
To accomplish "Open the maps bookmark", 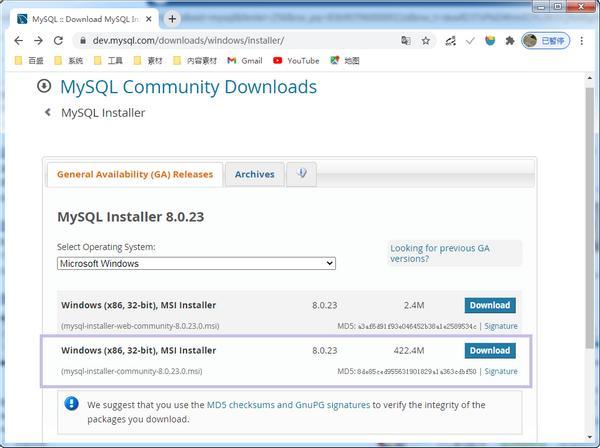I will pyautogui.click(x=345, y=60).
